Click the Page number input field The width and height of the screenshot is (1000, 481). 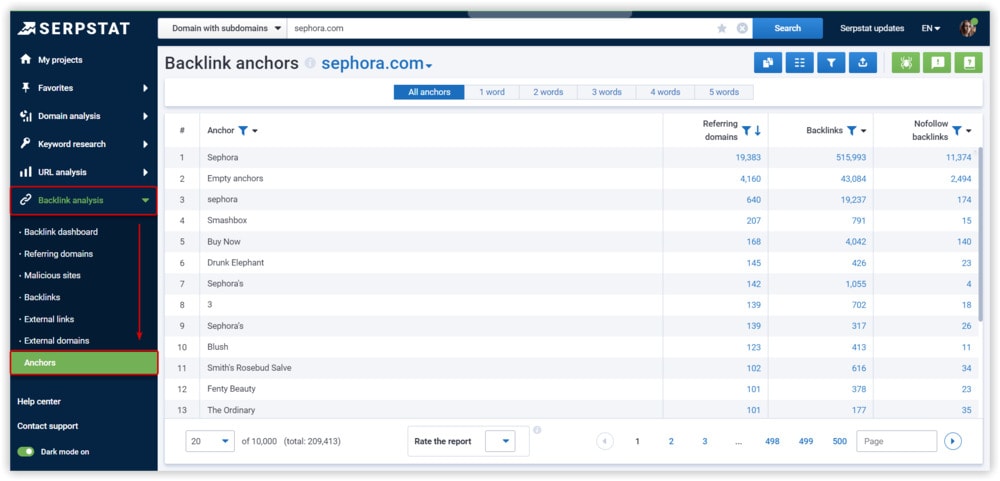(897, 441)
